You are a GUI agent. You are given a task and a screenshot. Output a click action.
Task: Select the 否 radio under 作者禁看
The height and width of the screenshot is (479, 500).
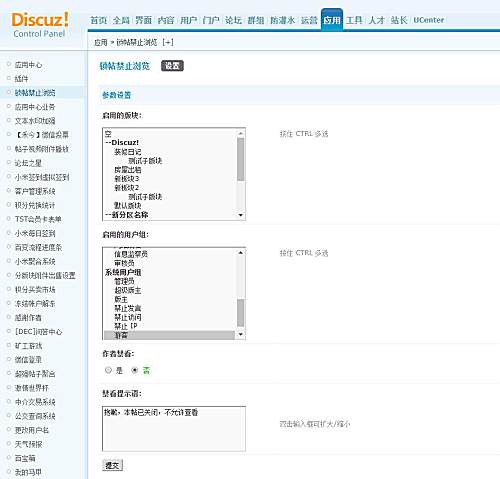click(x=135, y=370)
